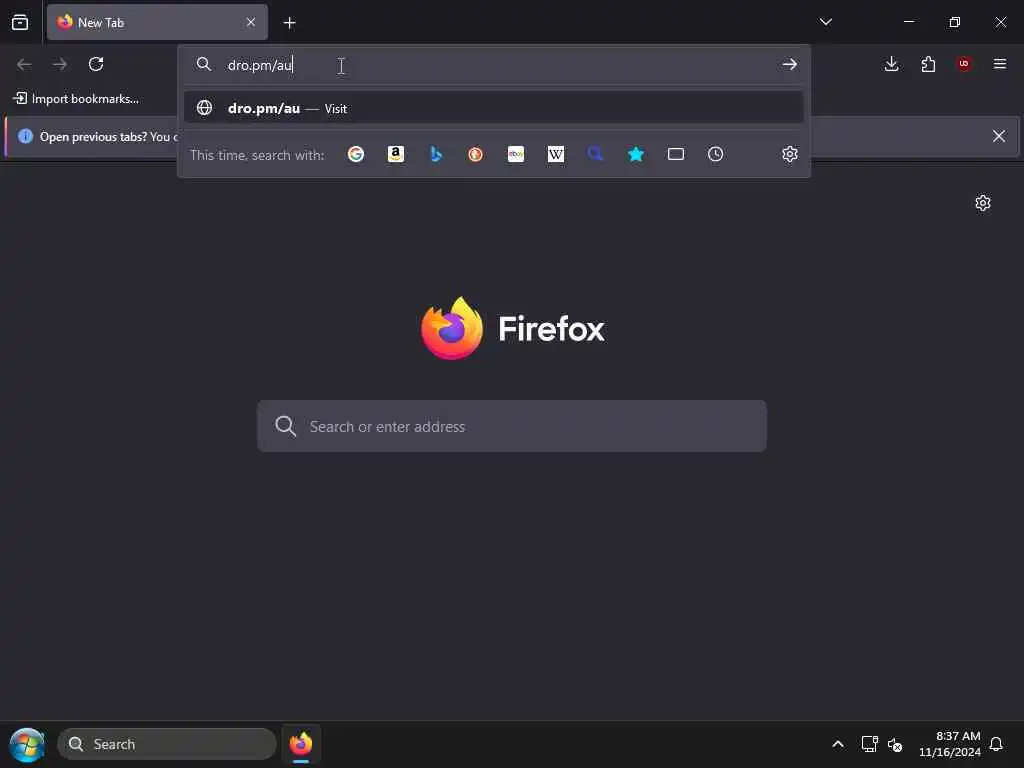Screen dimensions: 1024x768
Task: Click the info icon in notification bar
Action: click(25, 136)
